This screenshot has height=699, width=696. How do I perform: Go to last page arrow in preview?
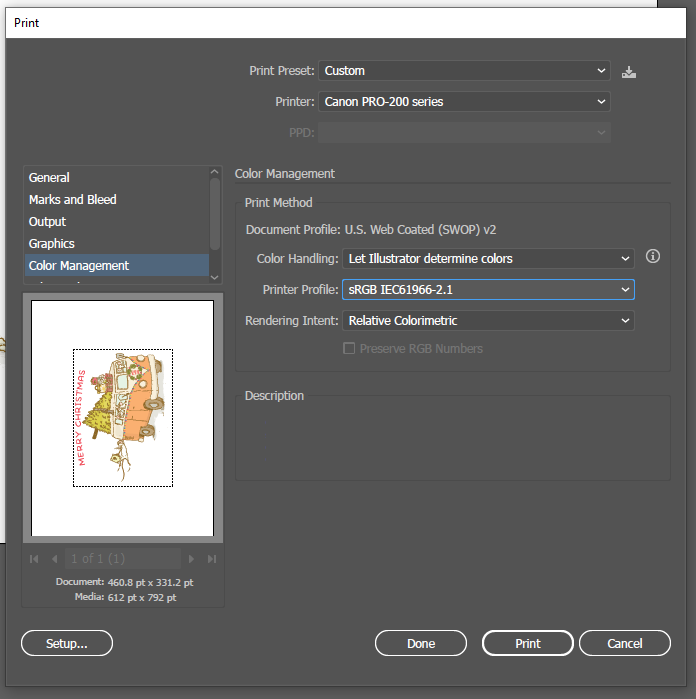pos(212,559)
